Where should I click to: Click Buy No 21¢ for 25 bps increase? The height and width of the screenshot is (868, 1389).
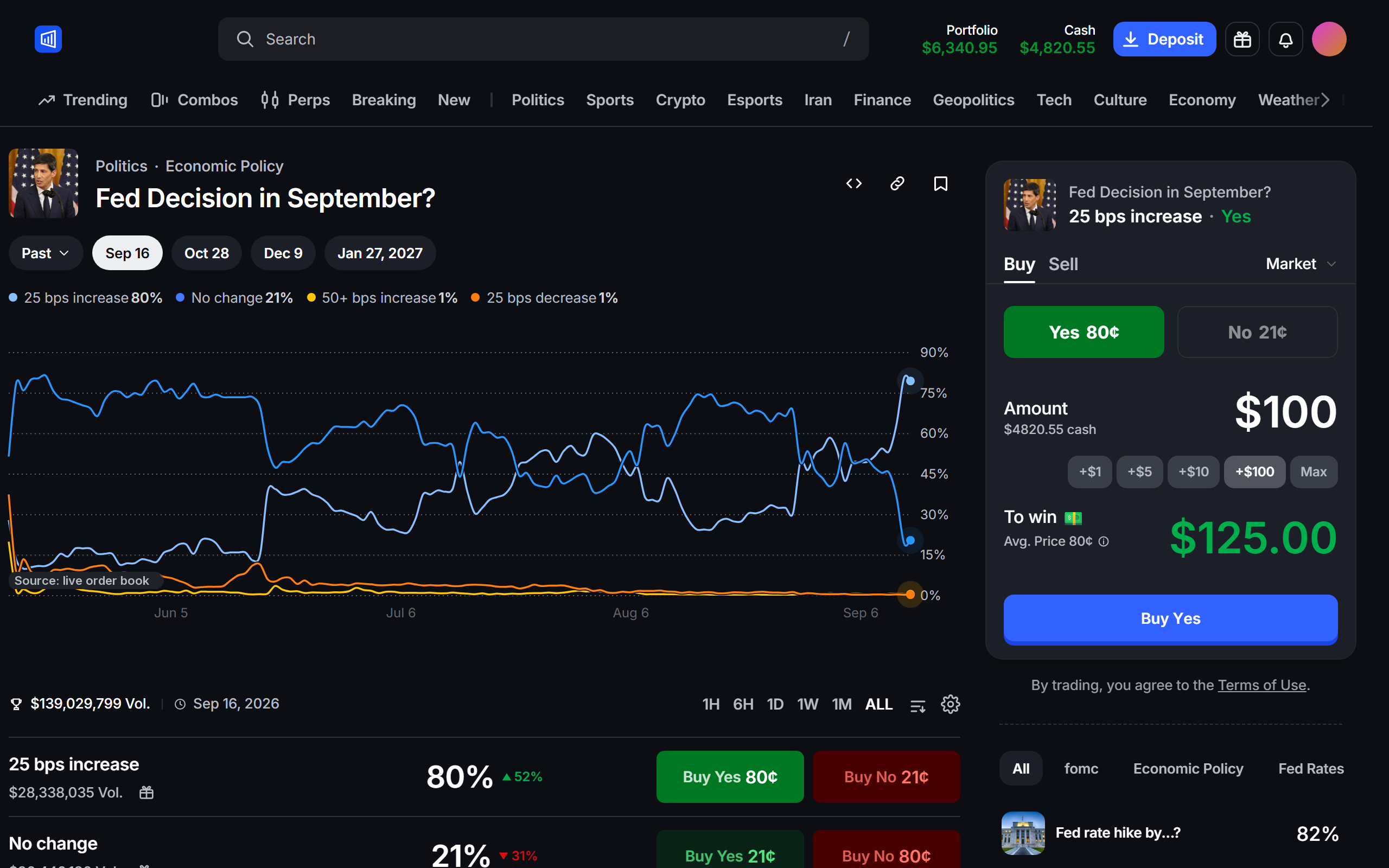pyautogui.click(x=885, y=777)
